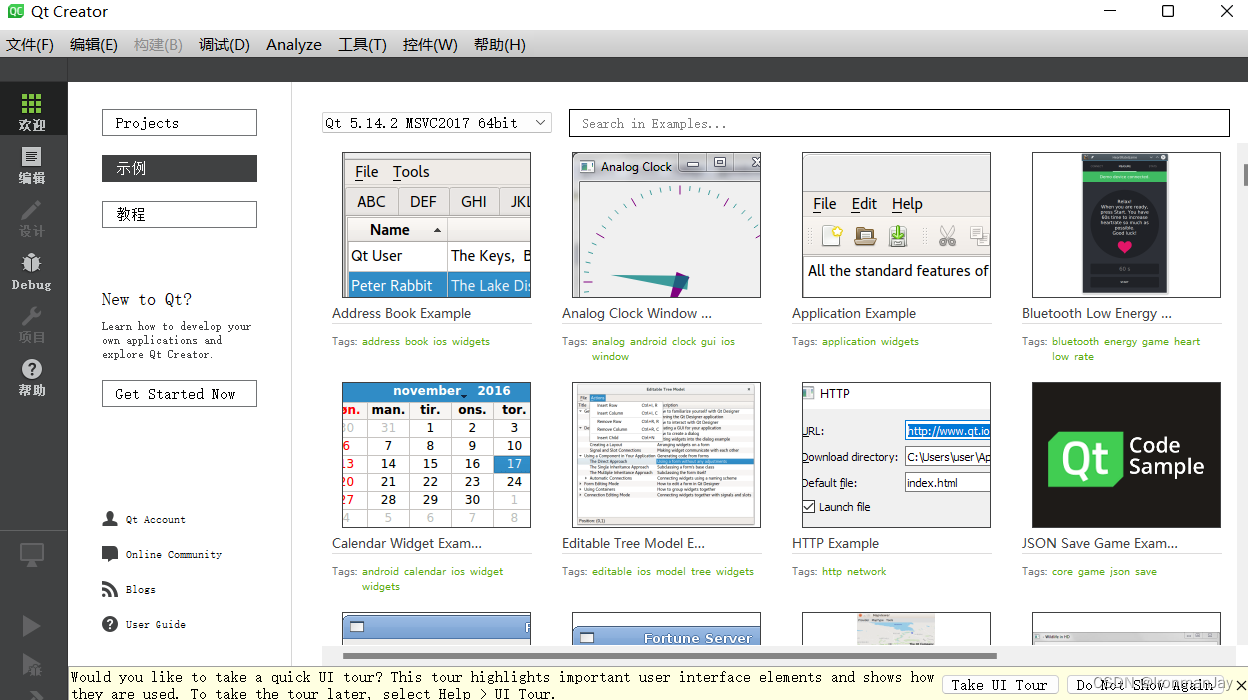The image size is (1248, 700).
Task: Click the Run play button
Action: (x=32, y=626)
